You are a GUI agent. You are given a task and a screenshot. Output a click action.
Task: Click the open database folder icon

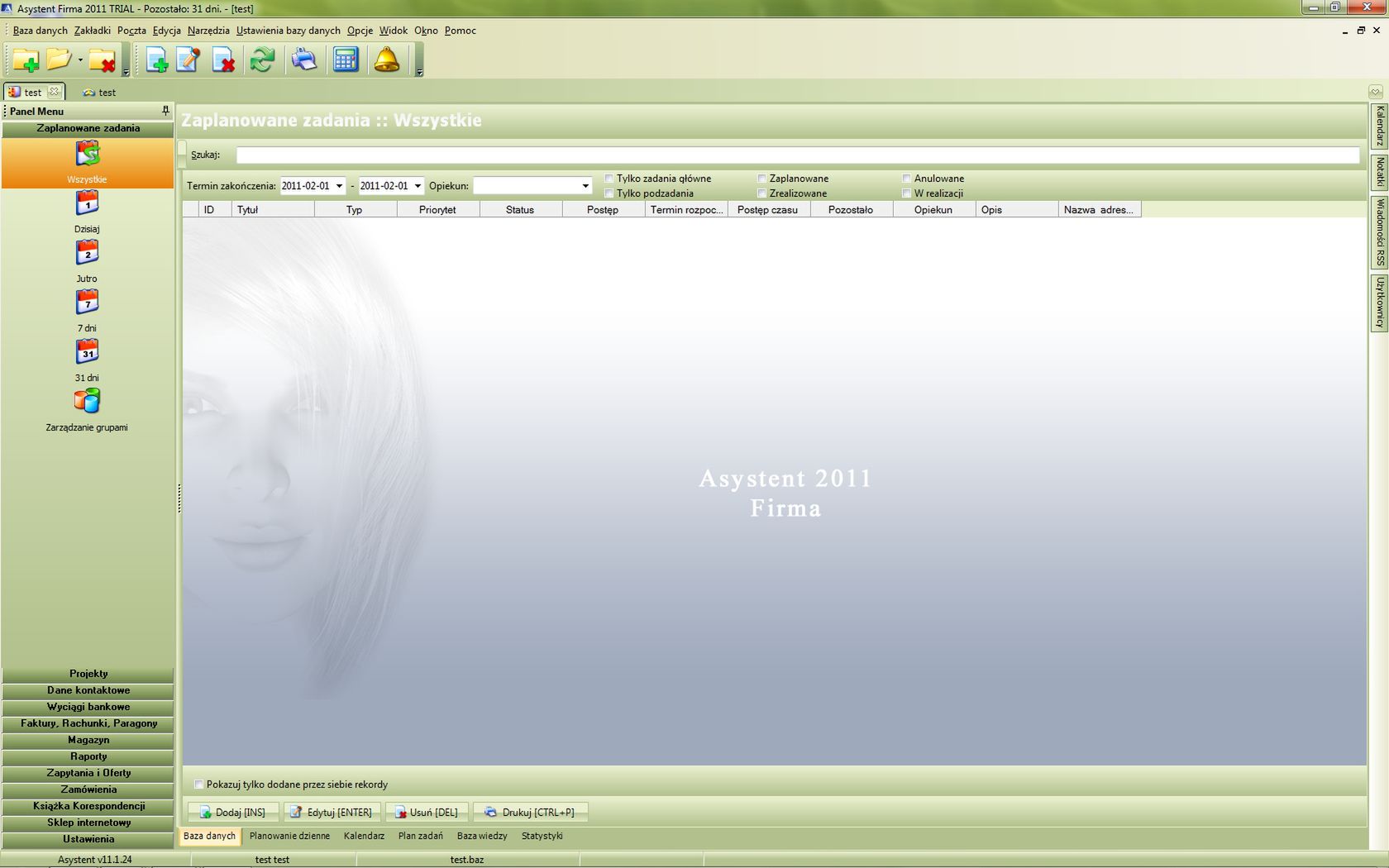pos(59,60)
